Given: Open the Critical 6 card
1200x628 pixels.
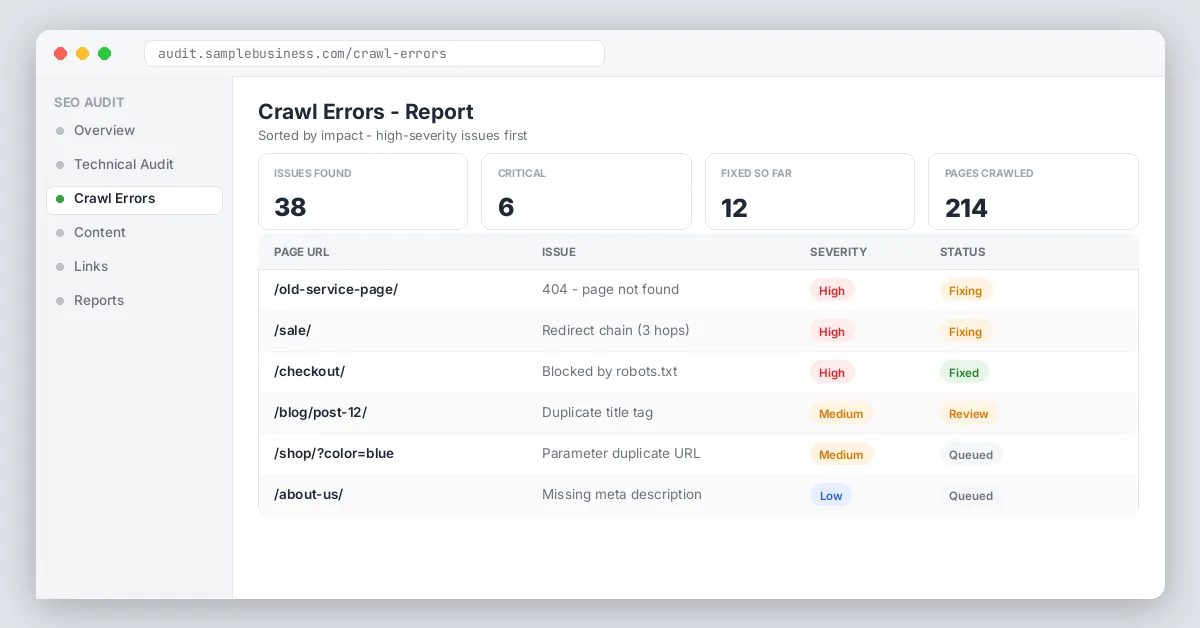Looking at the screenshot, I should (586, 191).
